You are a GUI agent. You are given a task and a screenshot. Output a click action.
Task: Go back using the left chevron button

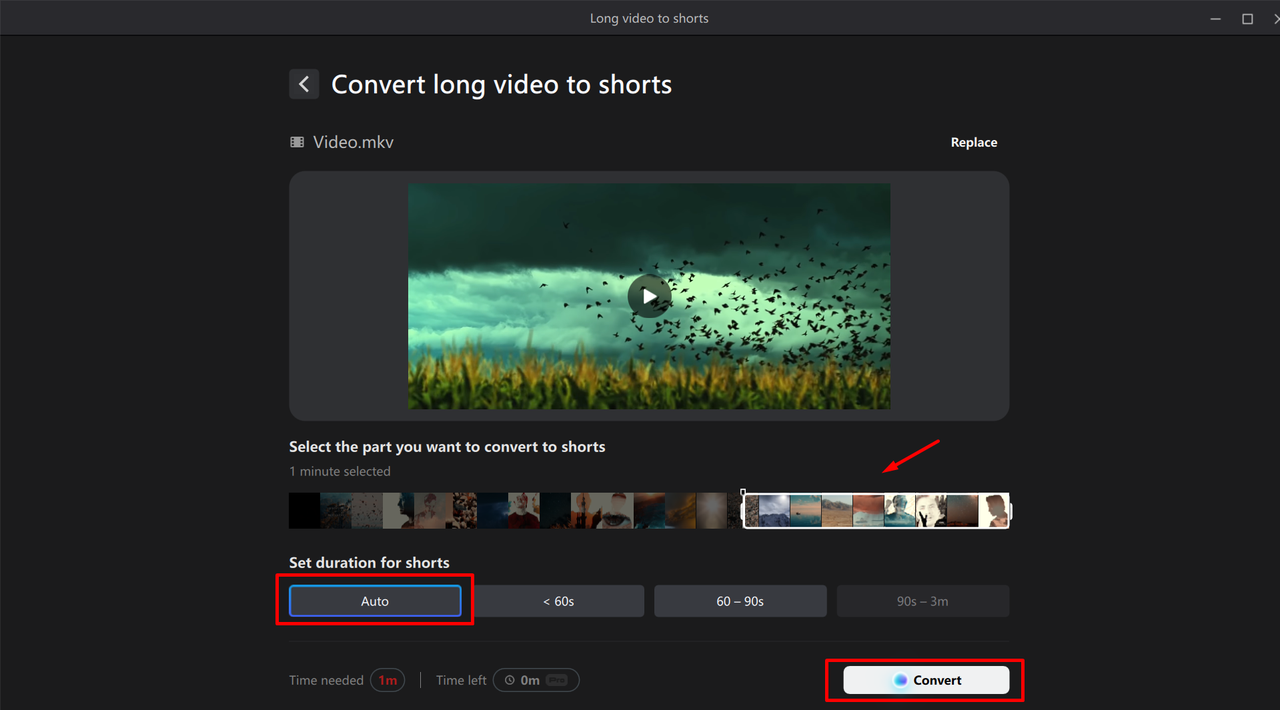304,84
